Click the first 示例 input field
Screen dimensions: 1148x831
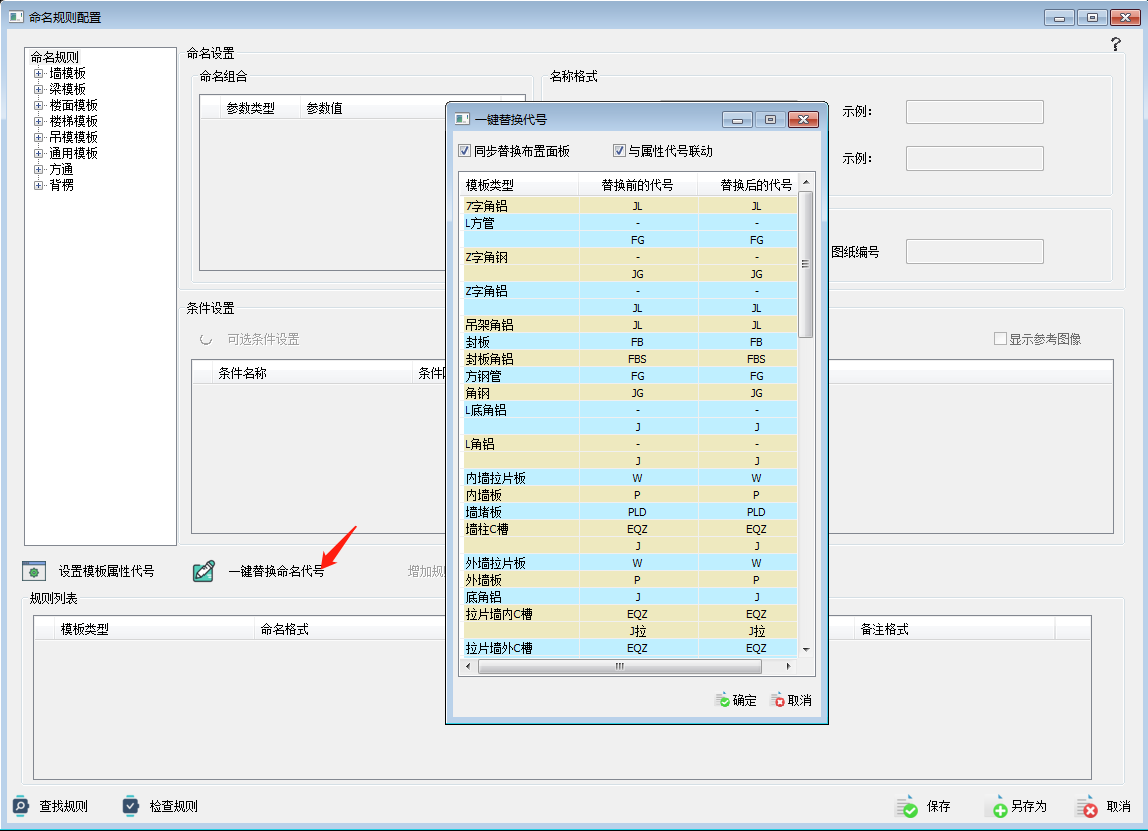[974, 112]
